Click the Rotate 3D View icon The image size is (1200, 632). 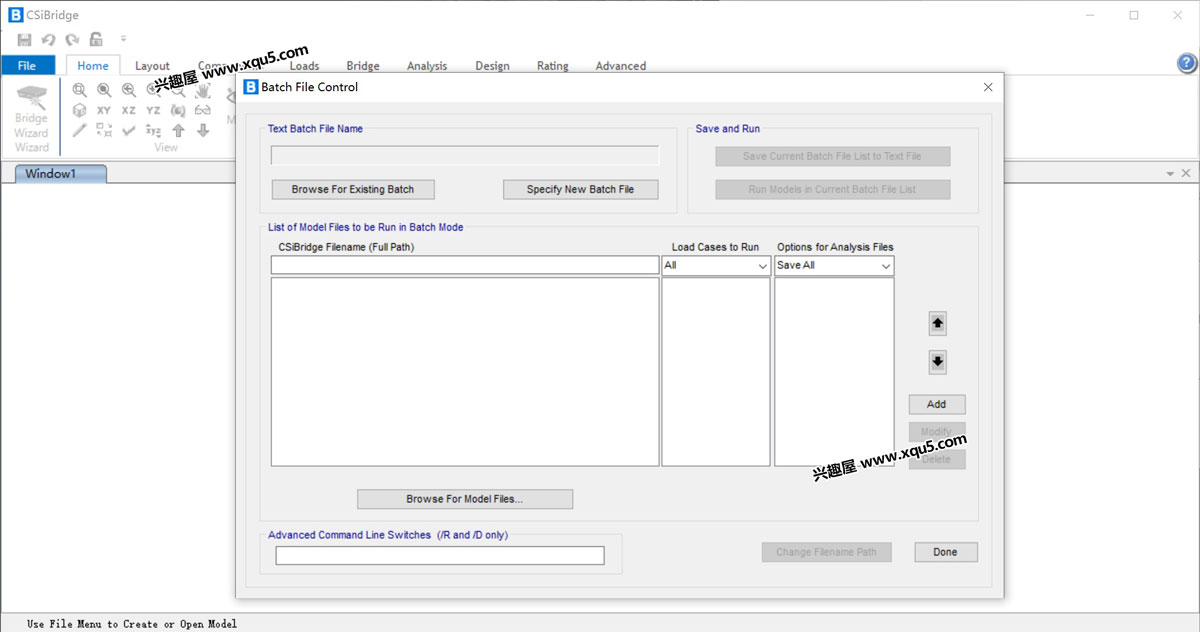click(178, 110)
